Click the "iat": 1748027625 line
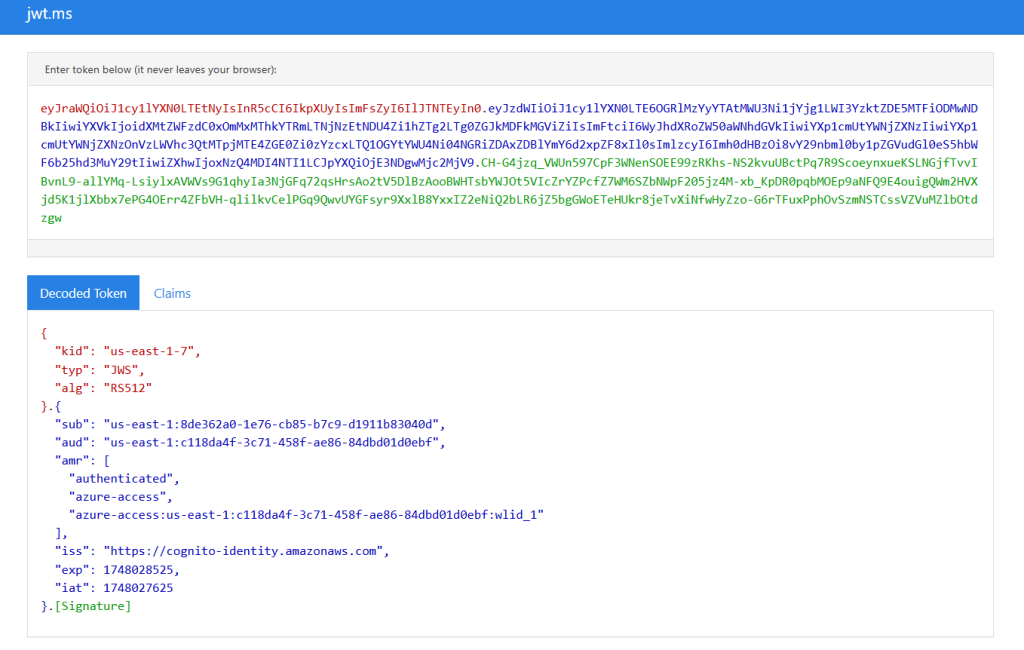Image resolution: width=1024 pixels, height=650 pixels. [x=114, y=588]
